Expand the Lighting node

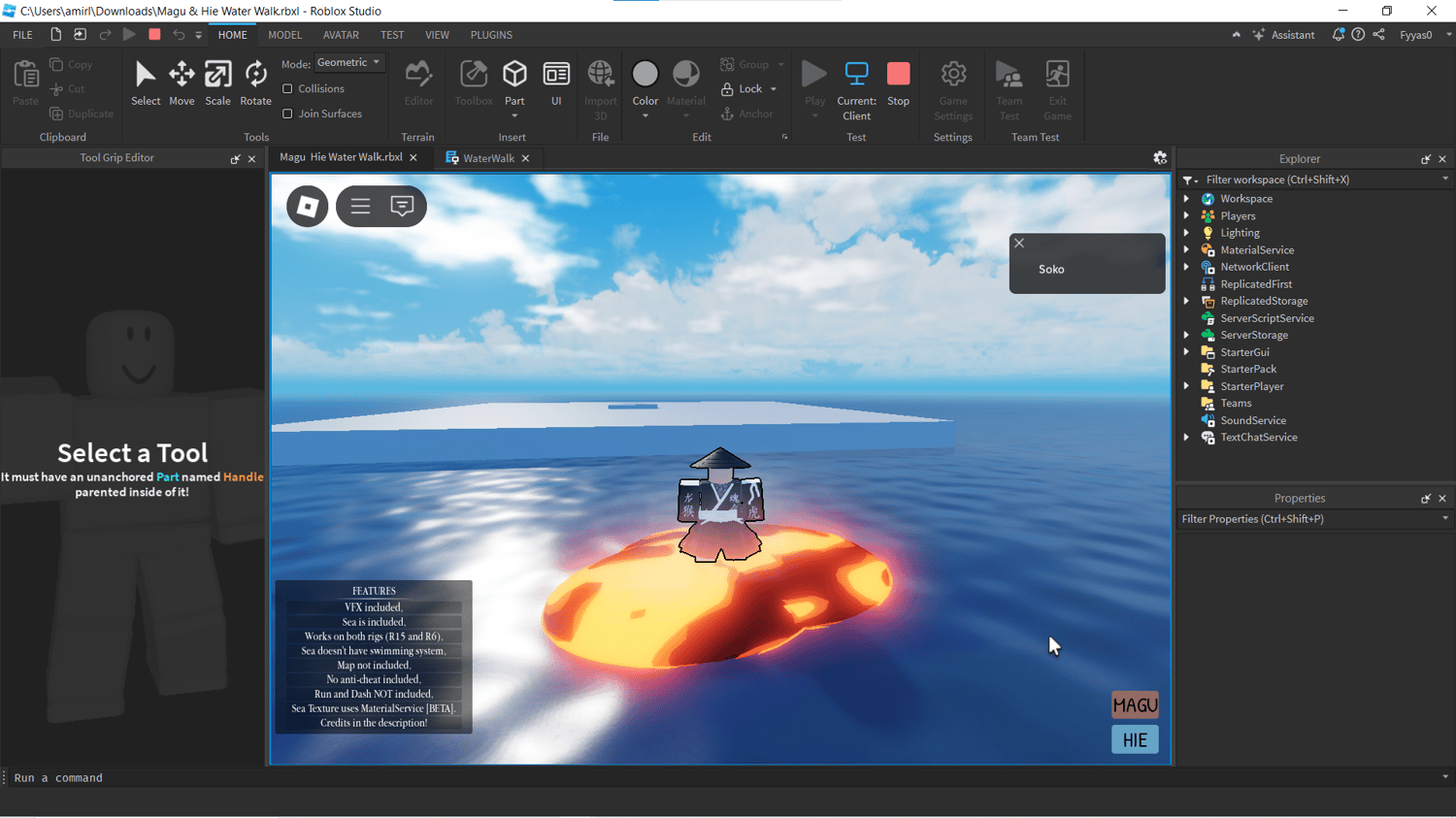pyautogui.click(x=1186, y=233)
